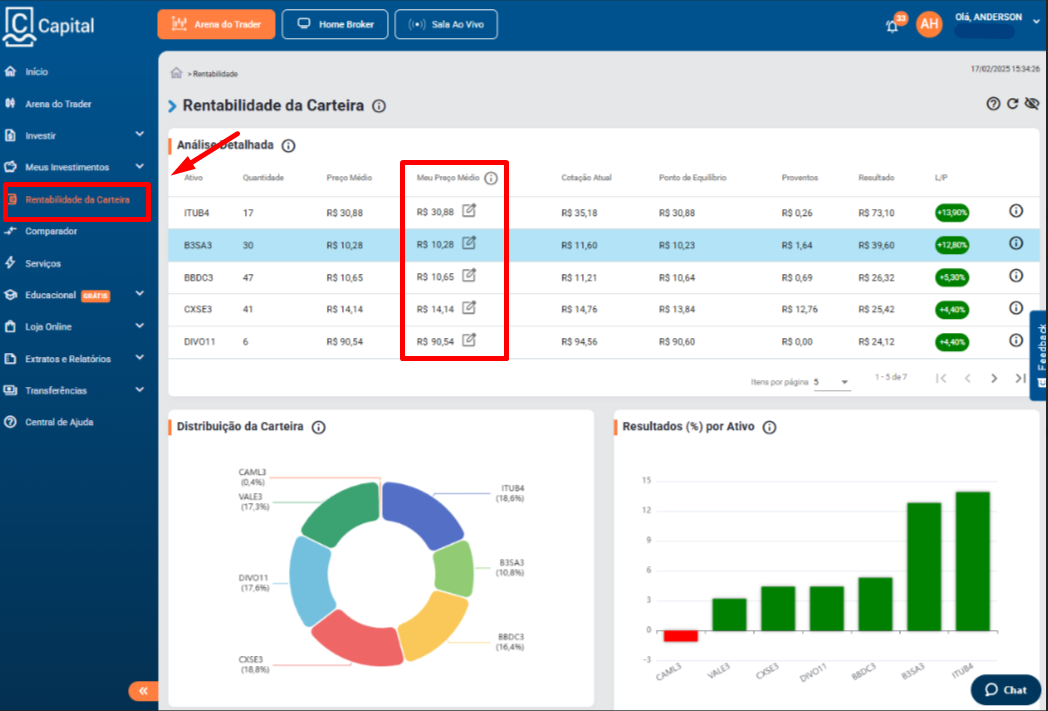
Task: Open details info for CXSE3 row
Action: (1016, 308)
